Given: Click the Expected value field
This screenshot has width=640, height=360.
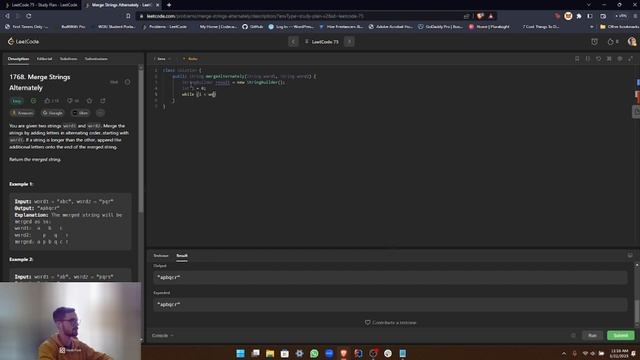Looking at the screenshot, I should (x=390, y=304).
